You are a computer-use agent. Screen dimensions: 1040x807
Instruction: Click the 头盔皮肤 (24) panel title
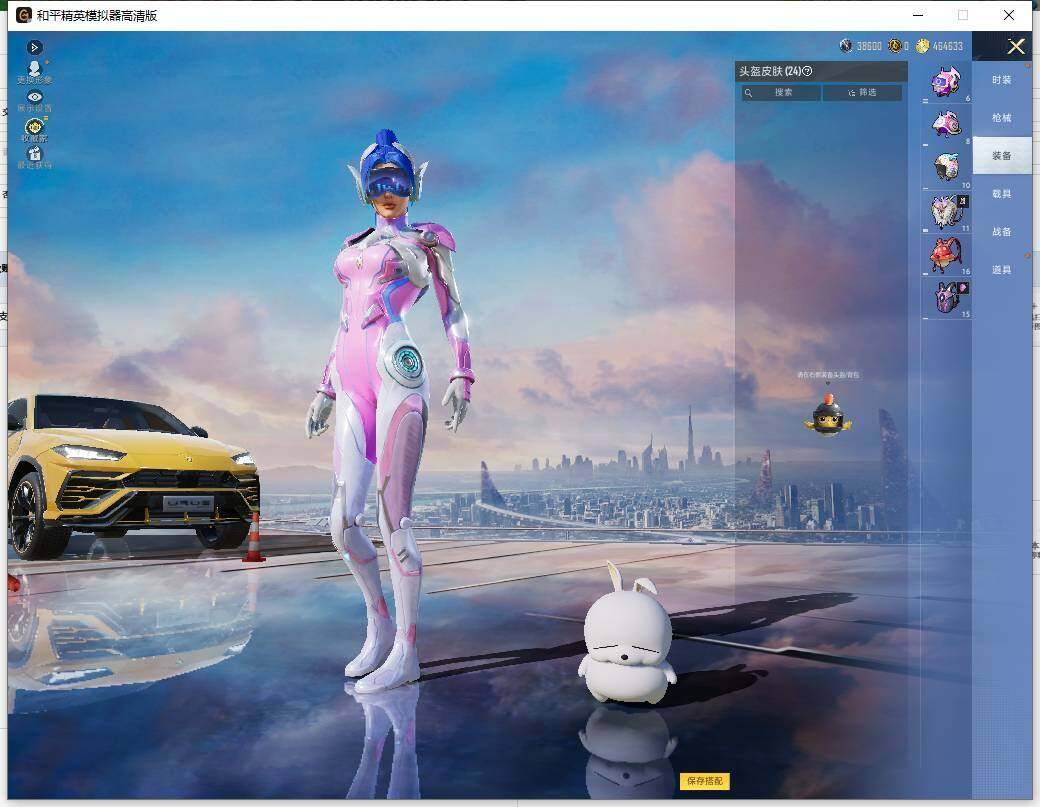[770, 71]
